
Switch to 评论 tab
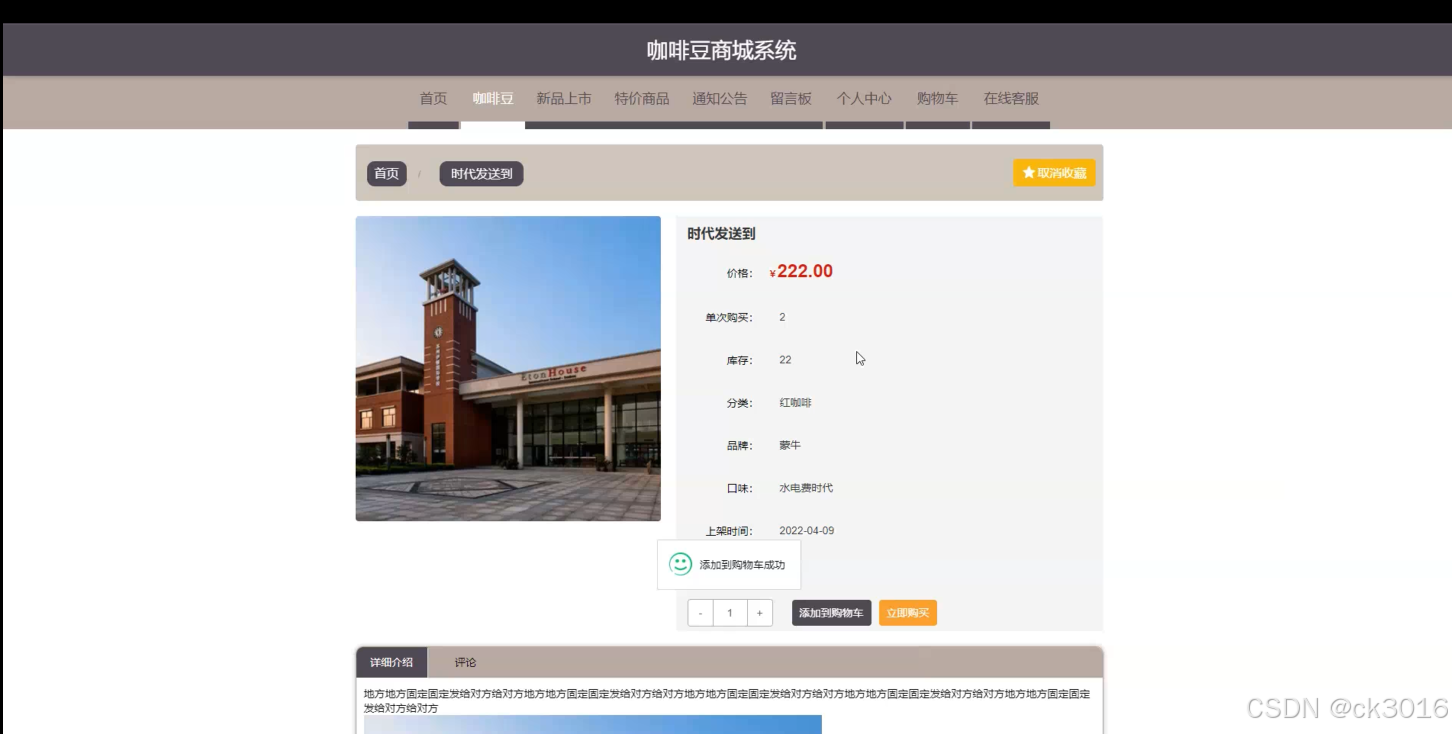[465, 662]
